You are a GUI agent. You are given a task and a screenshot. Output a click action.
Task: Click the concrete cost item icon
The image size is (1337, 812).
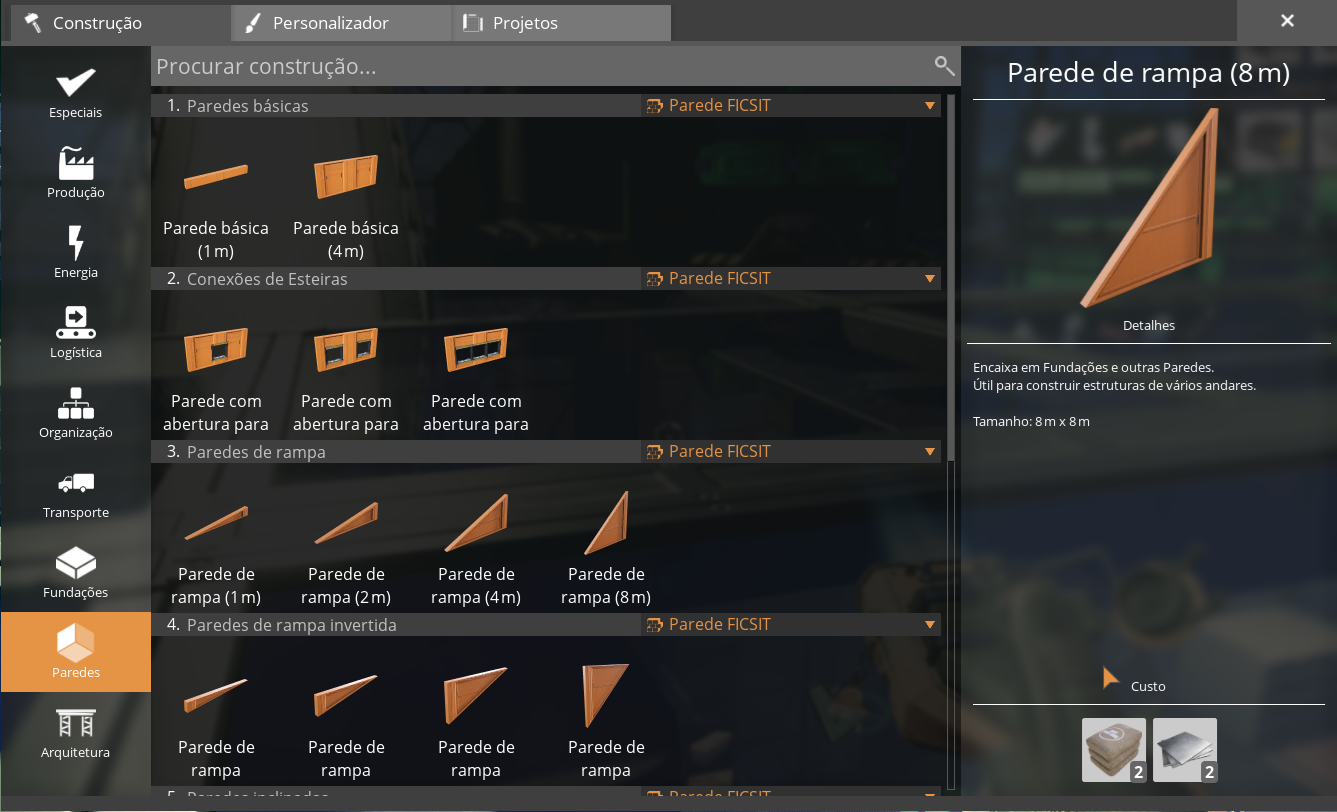tap(1114, 749)
